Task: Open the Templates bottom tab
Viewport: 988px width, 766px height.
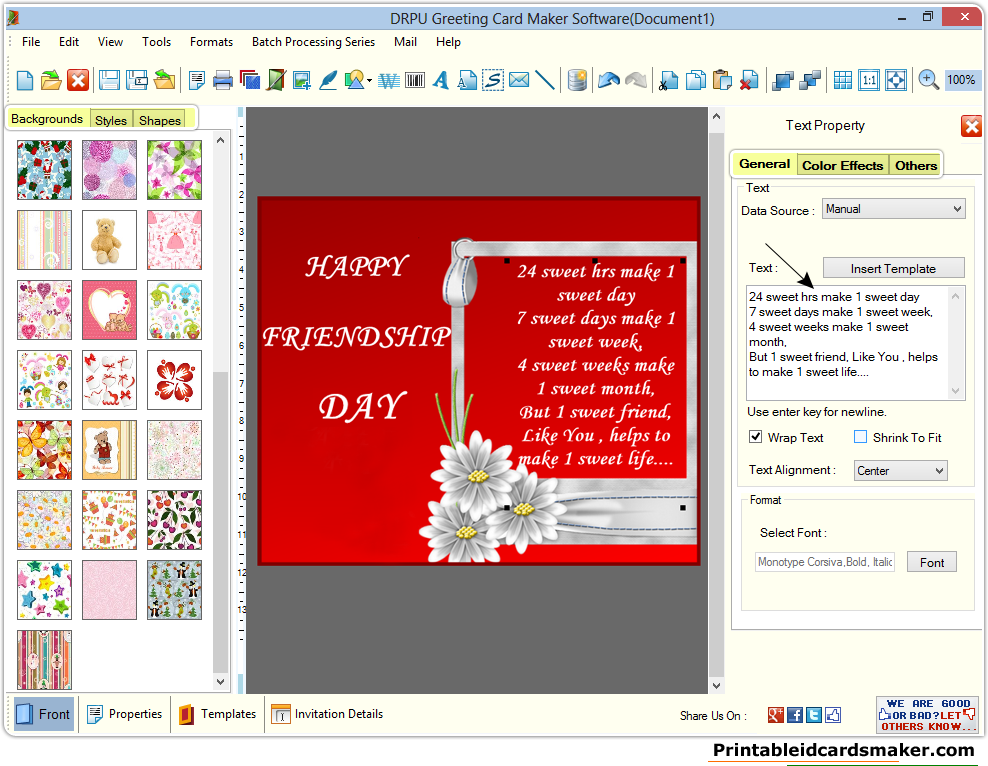Action: (x=218, y=714)
